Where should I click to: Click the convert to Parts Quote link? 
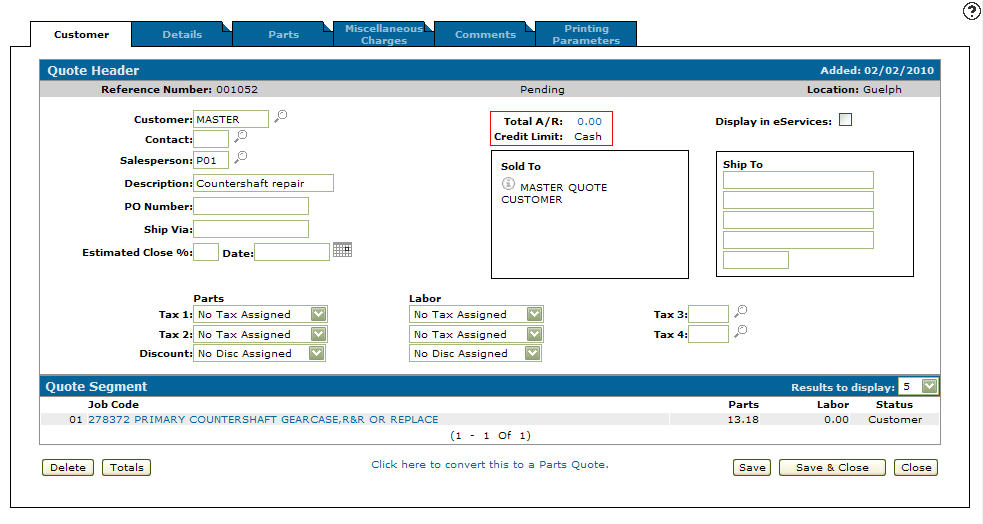click(x=490, y=464)
